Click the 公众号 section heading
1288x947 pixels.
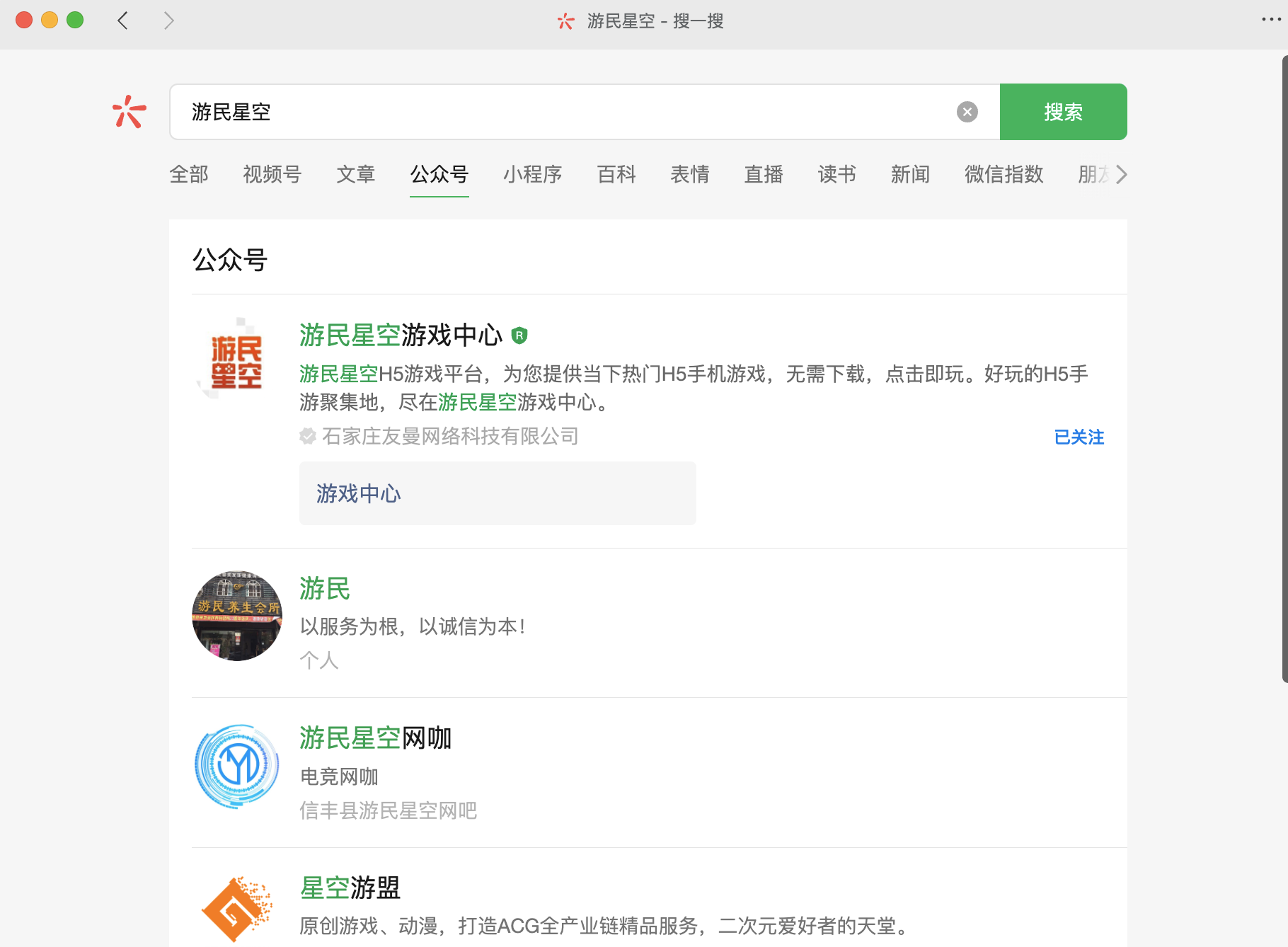[x=230, y=260]
